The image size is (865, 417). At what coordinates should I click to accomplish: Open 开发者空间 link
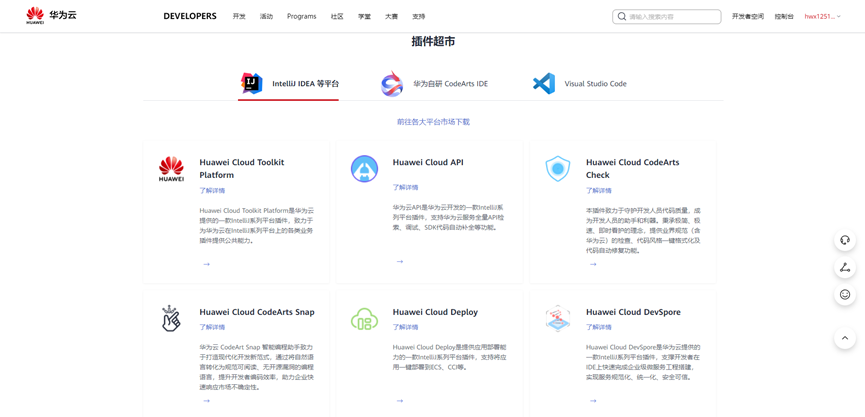pyautogui.click(x=747, y=17)
